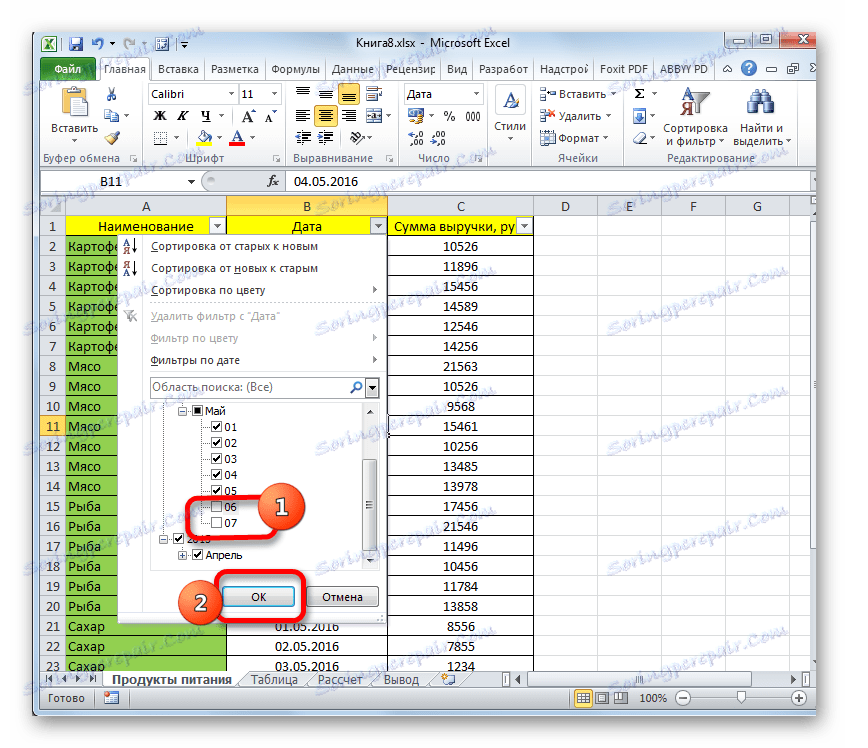
Task: Open filter dropdown for Сумма выручки column
Action: tap(524, 226)
